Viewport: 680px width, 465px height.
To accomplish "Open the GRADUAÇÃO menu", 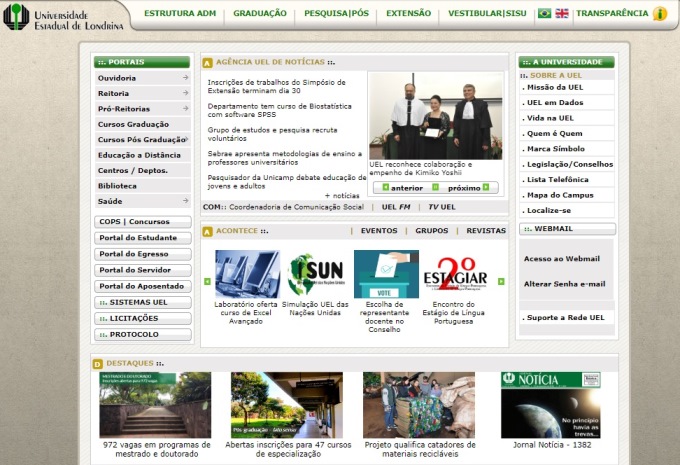I will [260, 13].
